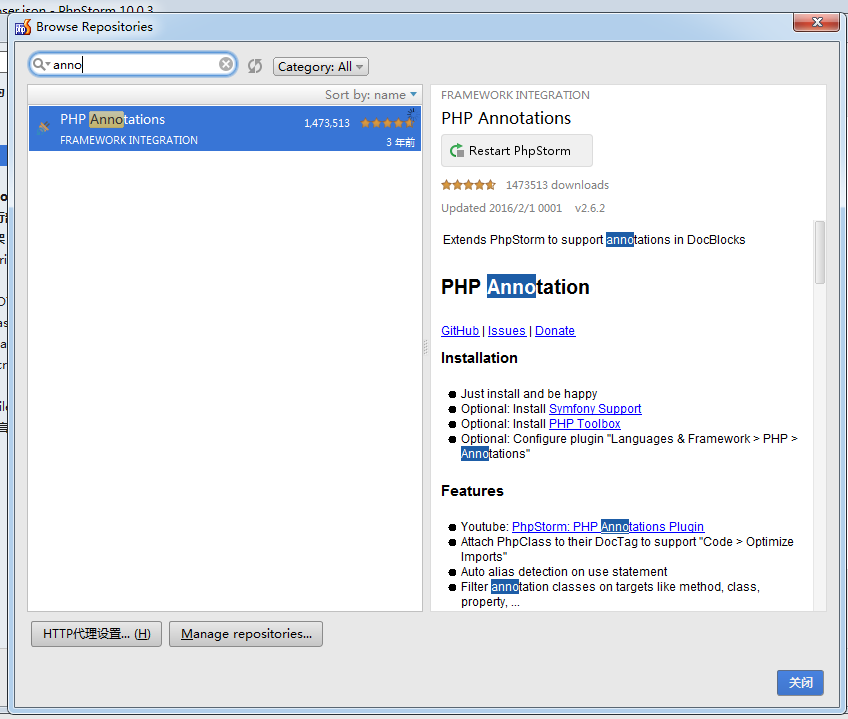Reload the plugin list with refresh icon
Viewport: 848px width, 719px height.
click(x=255, y=66)
